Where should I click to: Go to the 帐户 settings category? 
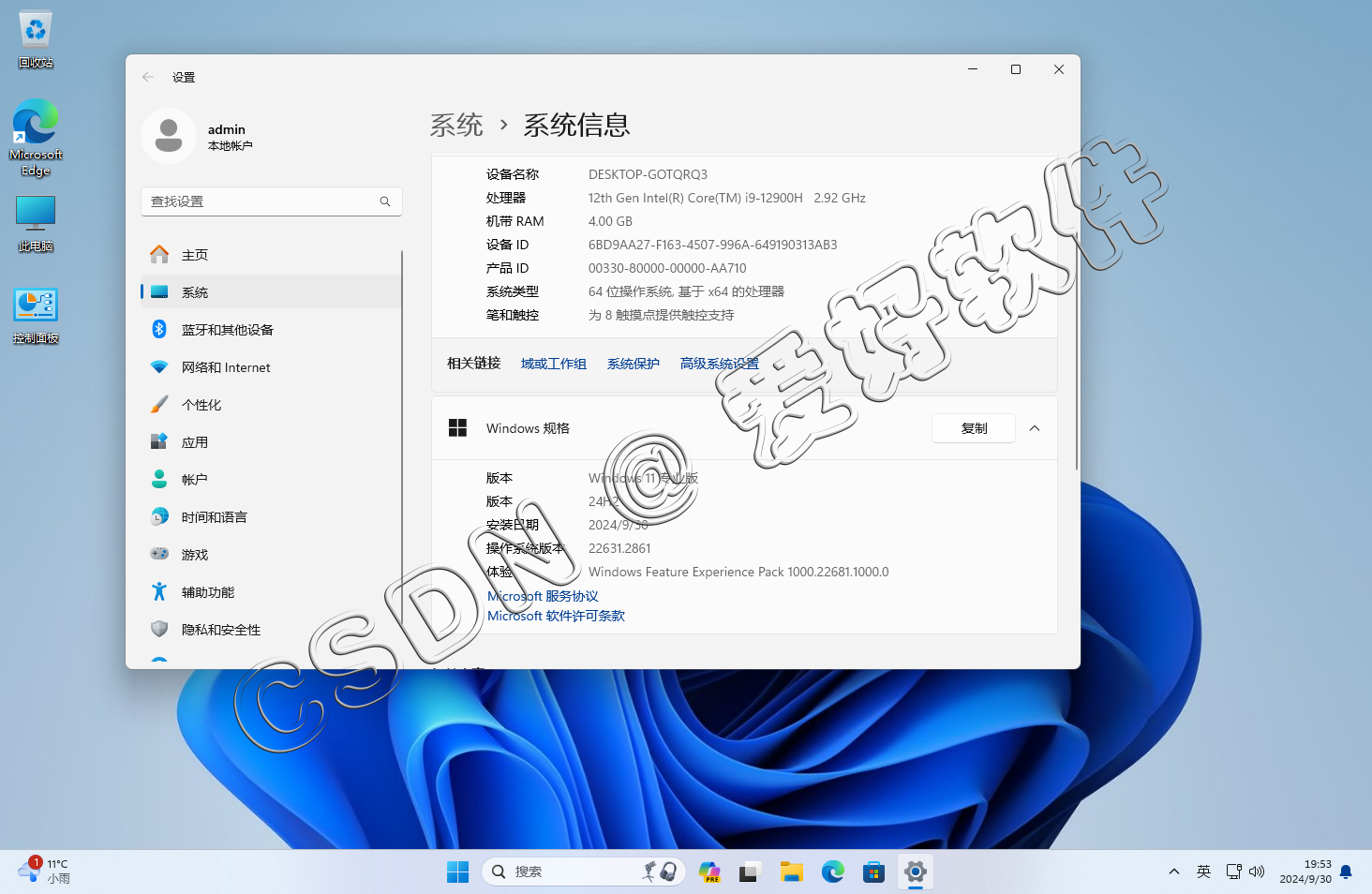pos(271,479)
